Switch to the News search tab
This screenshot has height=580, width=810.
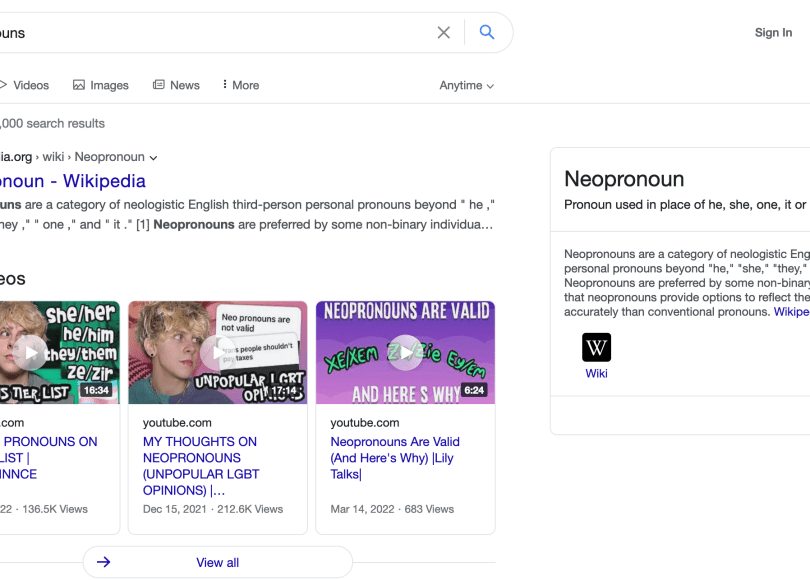click(176, 85)
